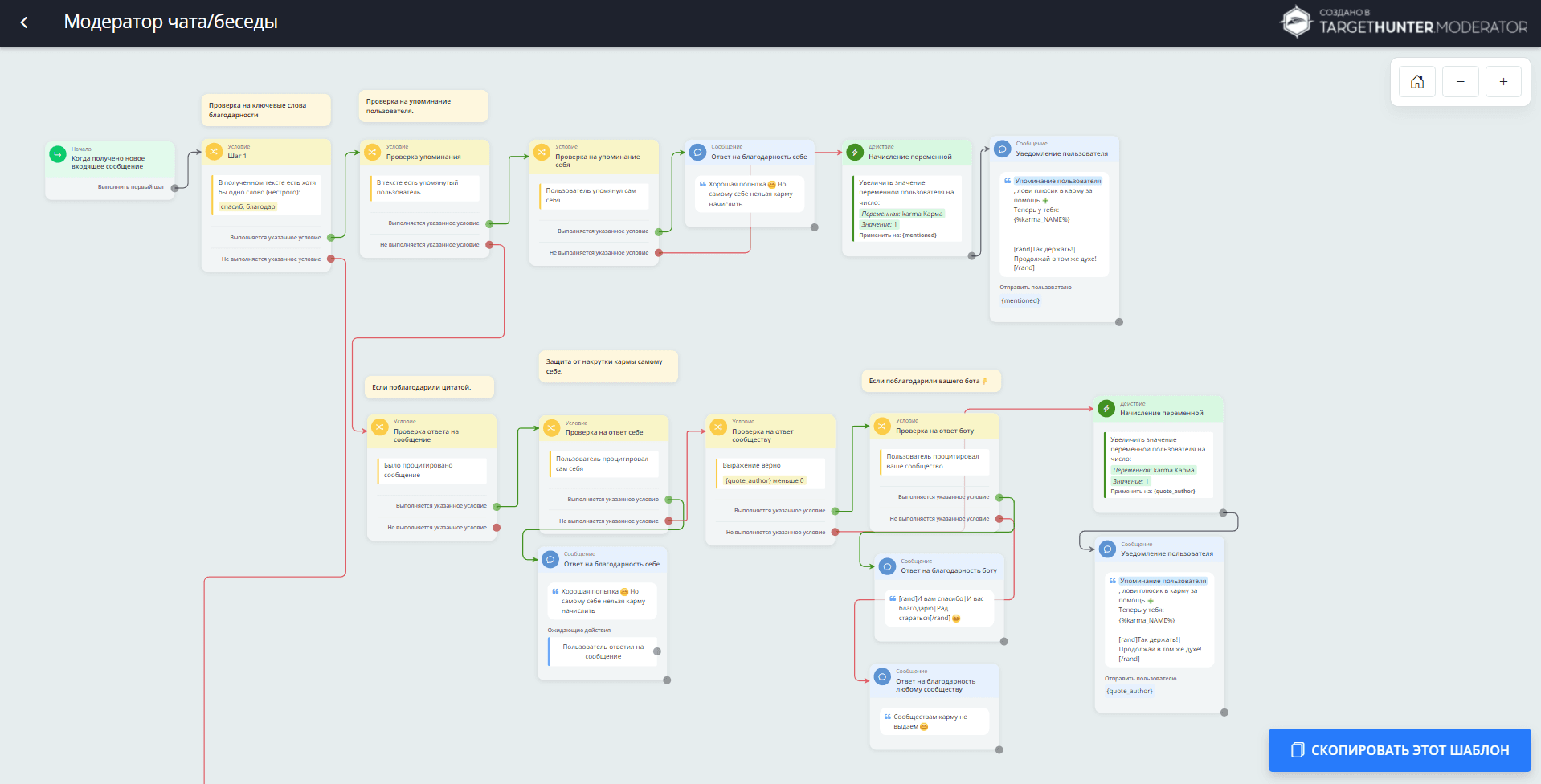The height and width of the screenshot is (784, 1541).
Task: Open the Ответ на благодарность любому сообществу node
Action: pyautogui.click(x=935, y=681)
